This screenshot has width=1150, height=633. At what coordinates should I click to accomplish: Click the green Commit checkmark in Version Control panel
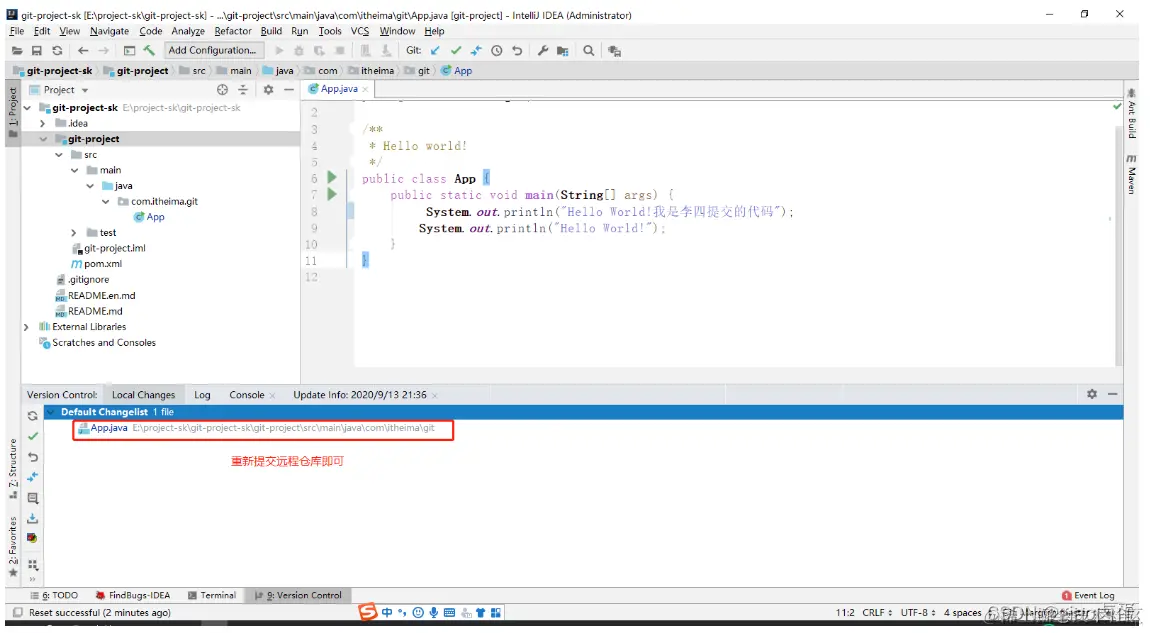pos(32,436)
